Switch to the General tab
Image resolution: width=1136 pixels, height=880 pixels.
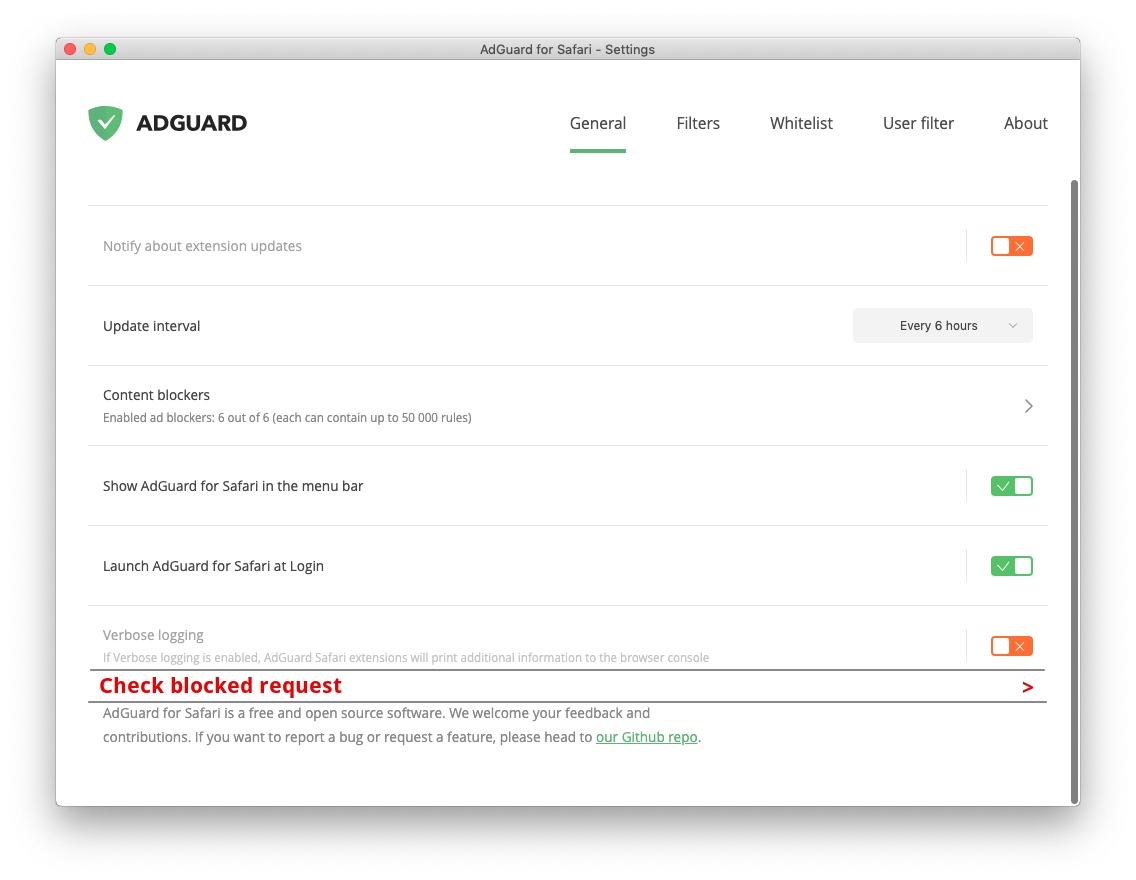598,123
